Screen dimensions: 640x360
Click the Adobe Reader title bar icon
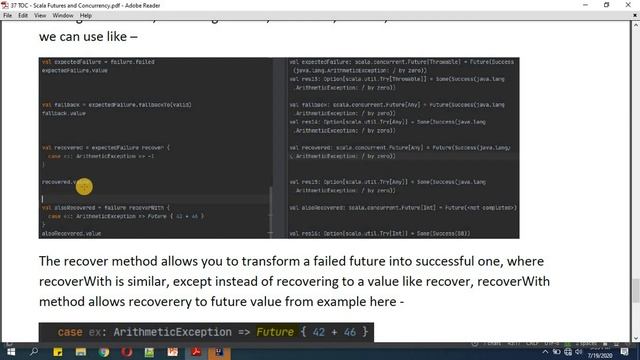5,5
